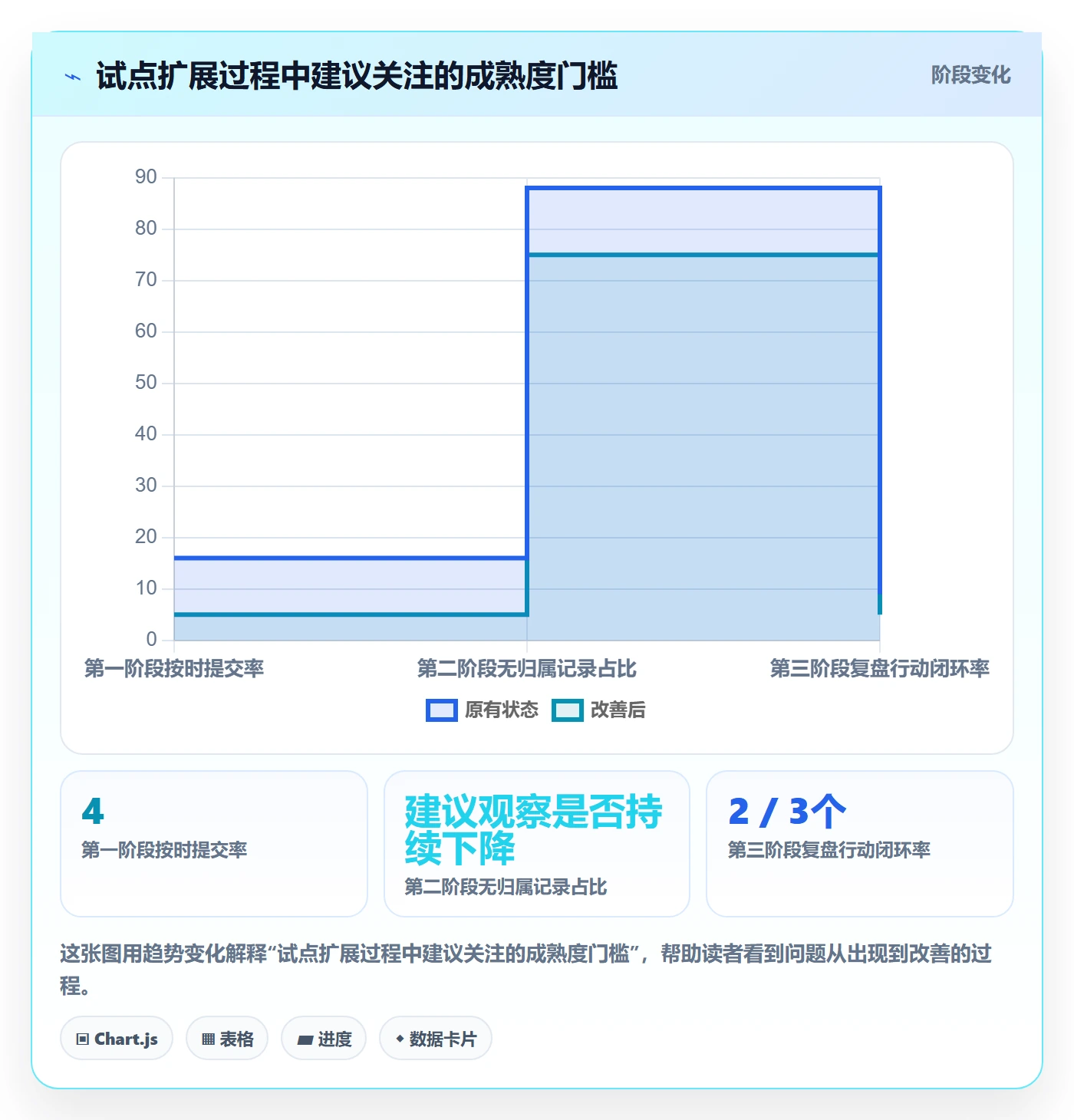Click the diamond icon in the 数据卡片 chip
This screenshot has height=1120, width=1074.
click(400, 1039)
